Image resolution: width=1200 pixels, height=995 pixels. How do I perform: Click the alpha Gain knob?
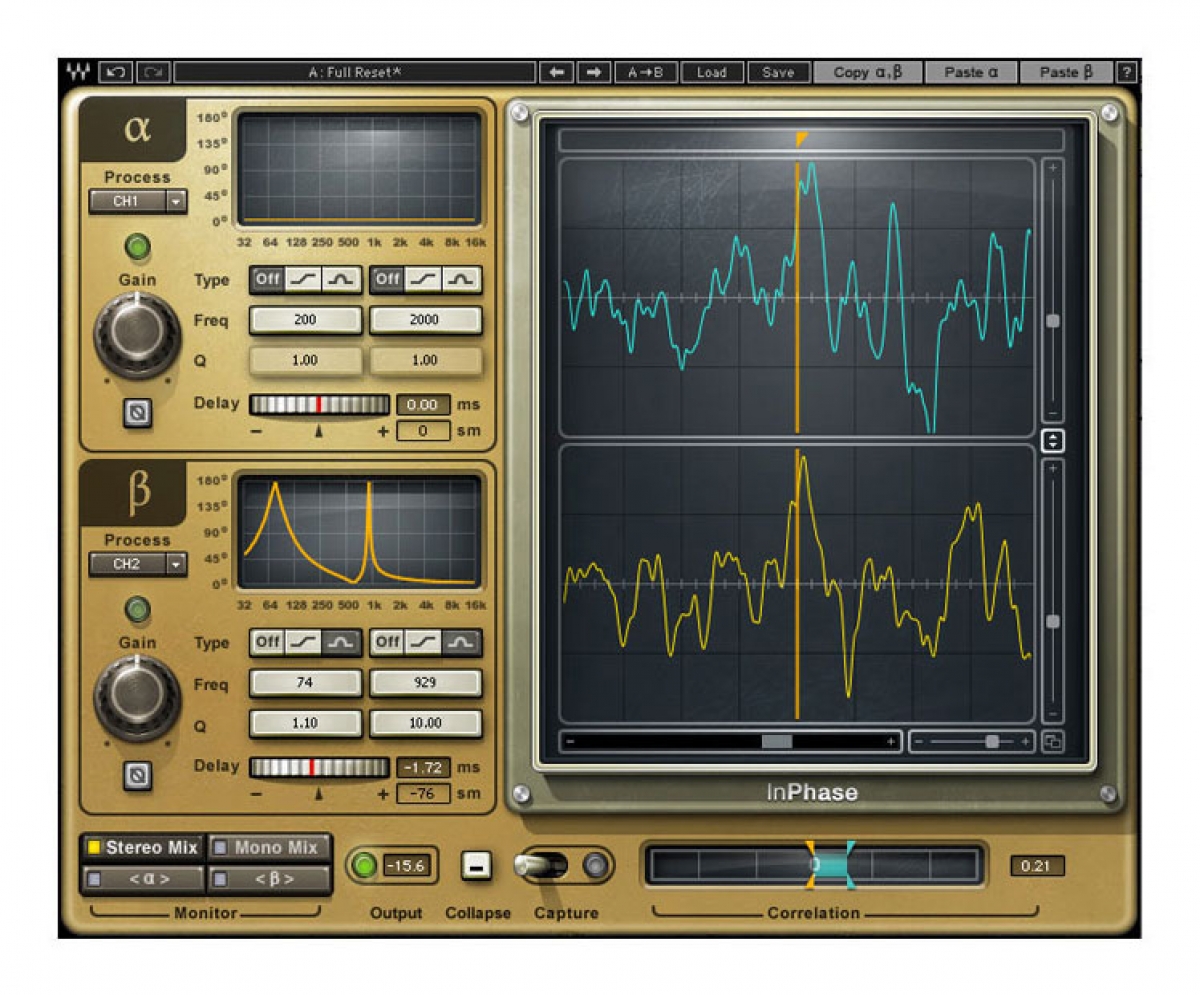coord(137,336)
